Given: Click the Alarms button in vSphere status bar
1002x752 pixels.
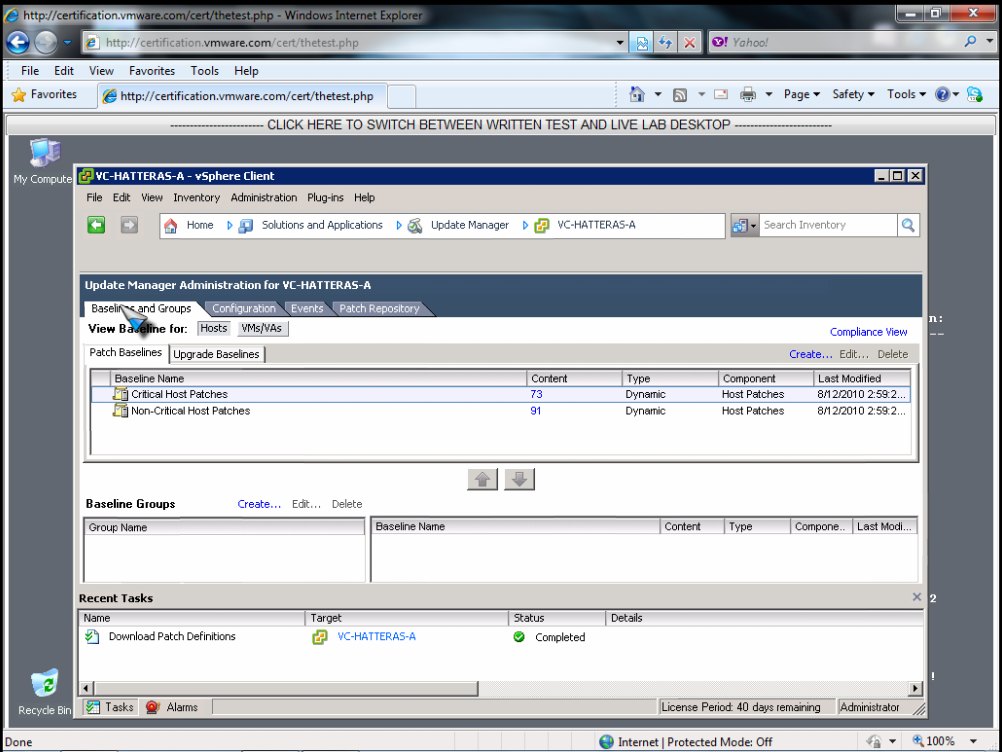Looking at the screenshot, I should (x=172, y=707).
